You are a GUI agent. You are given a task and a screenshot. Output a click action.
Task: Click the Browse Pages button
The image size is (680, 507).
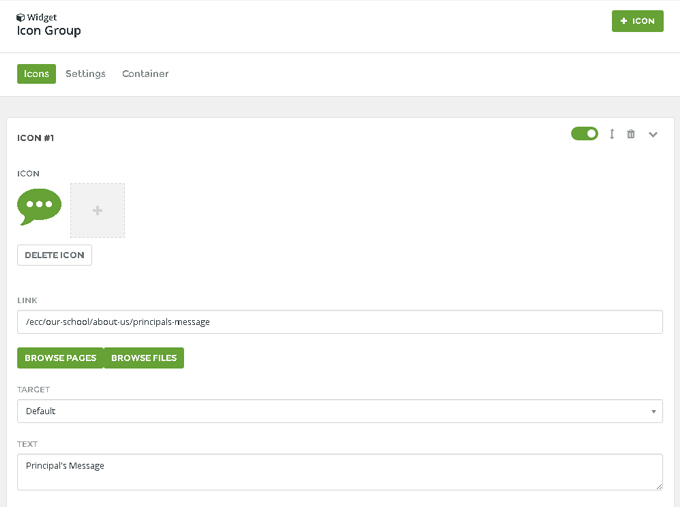click(x=60, y=358)
